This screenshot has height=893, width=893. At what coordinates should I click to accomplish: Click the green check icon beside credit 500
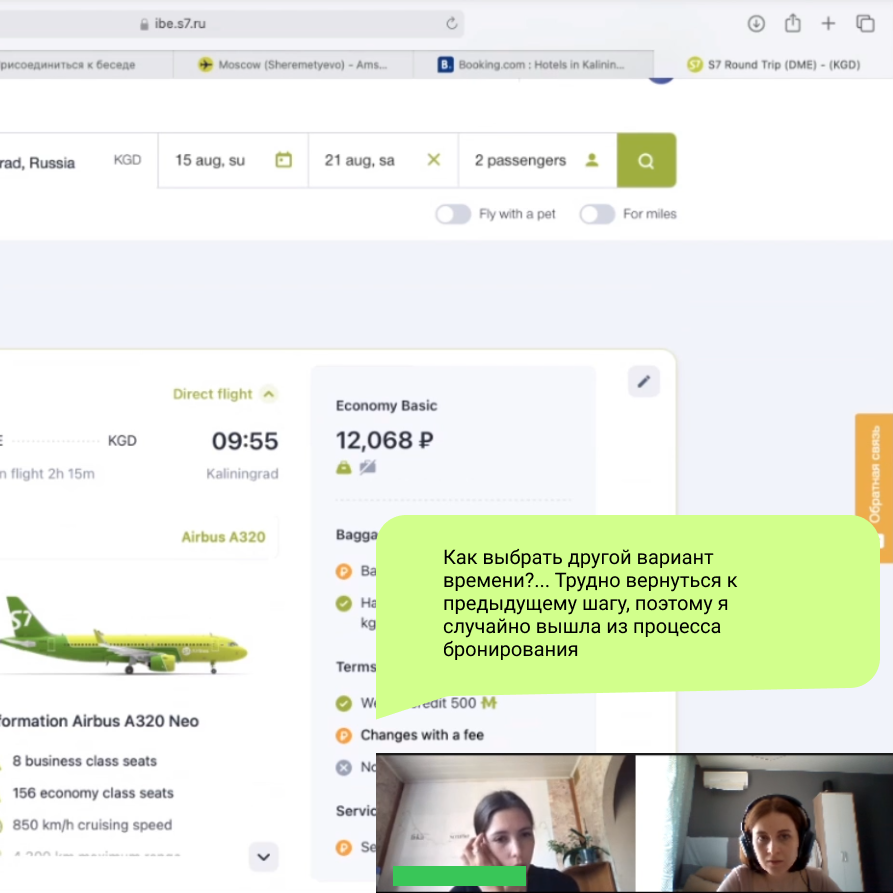343,703
